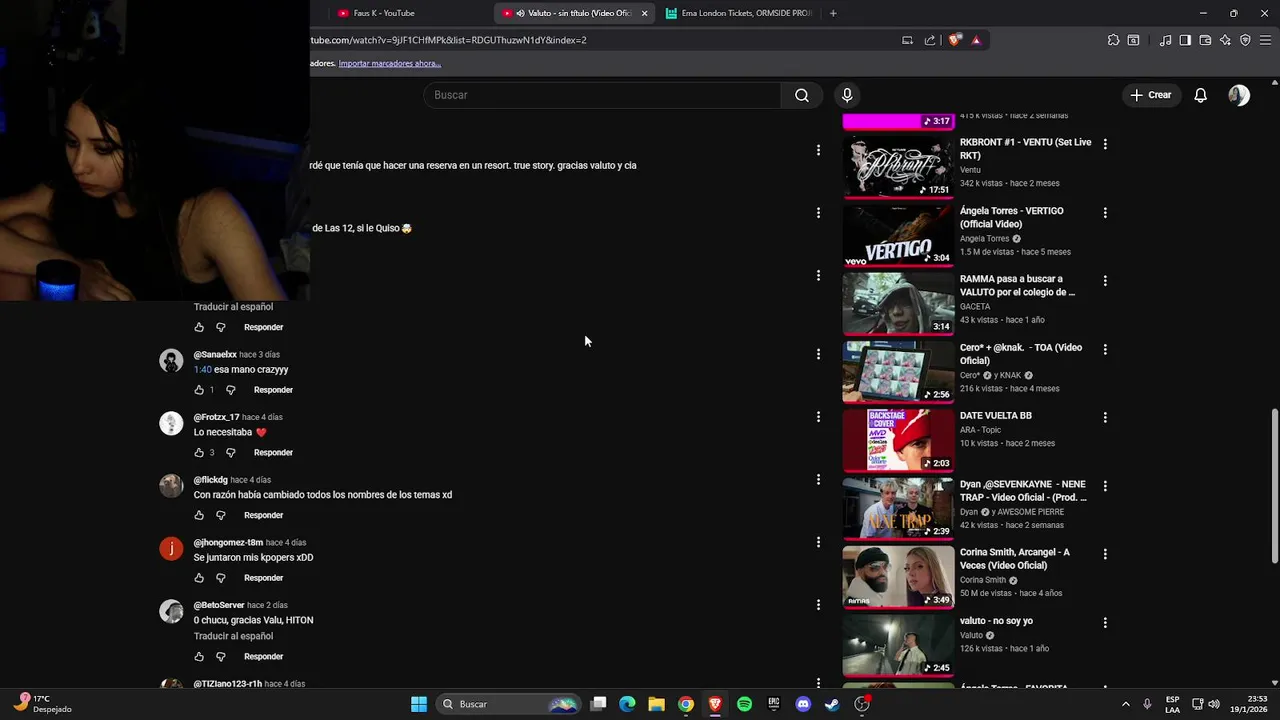
Task: Click the browser address bar URL
Action: pos(449,40)
